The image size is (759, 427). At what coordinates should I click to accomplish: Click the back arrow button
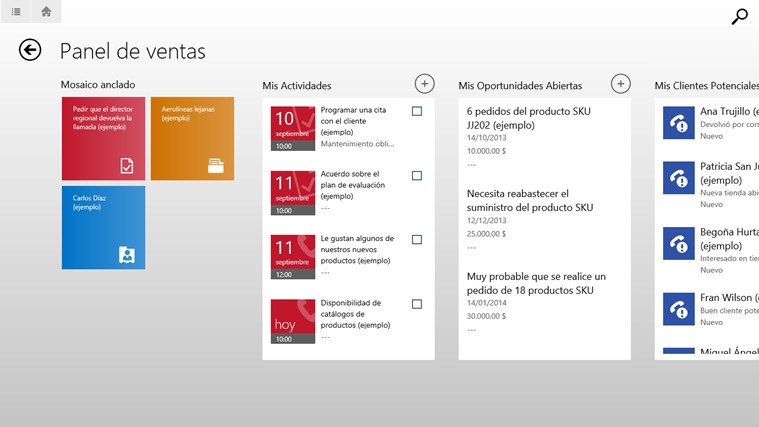click(x=30, y=50)
